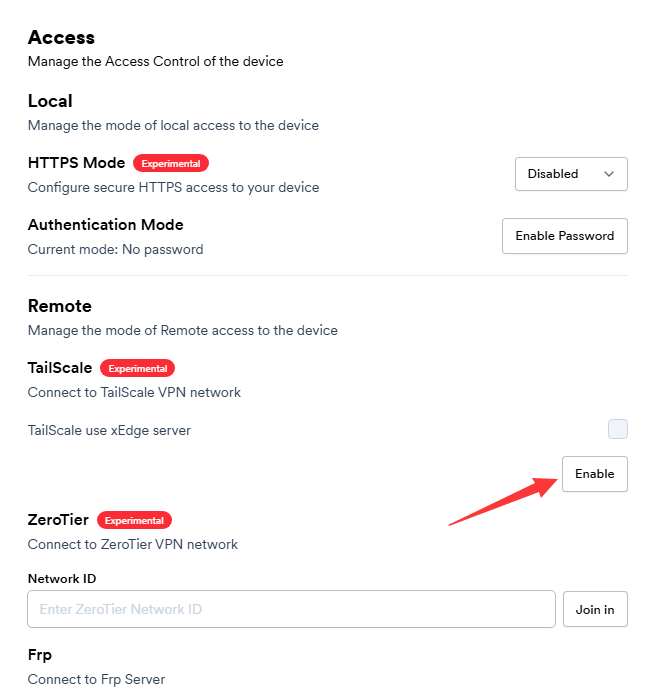Click the 'Current mode: No password' text
Screen dimensions: 653x693
[x=115, y=249]
